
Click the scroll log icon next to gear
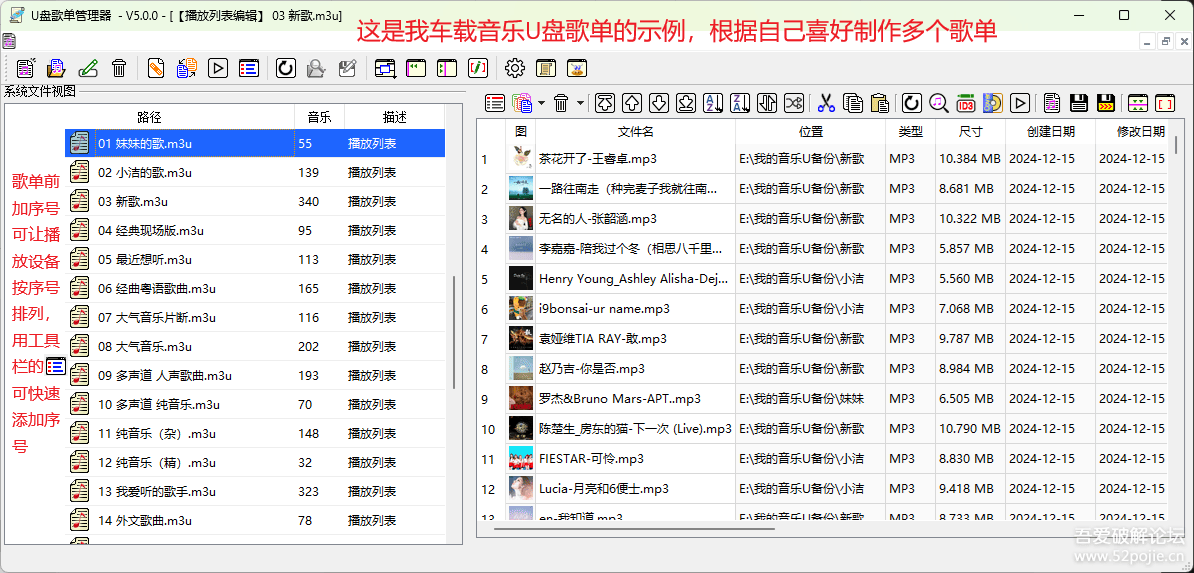tap(545, 68)
